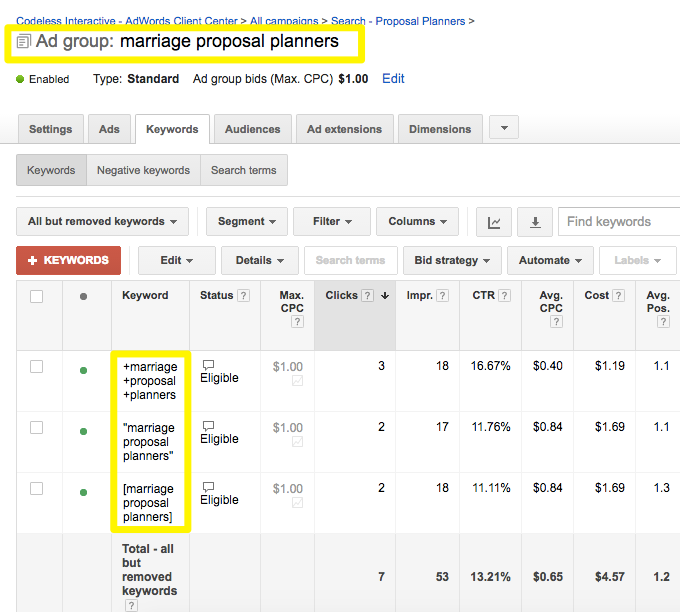Click the help icon beside Impr. header
Image resolution: width=680 pixels, height=612 pixels.
click(442, 296)
